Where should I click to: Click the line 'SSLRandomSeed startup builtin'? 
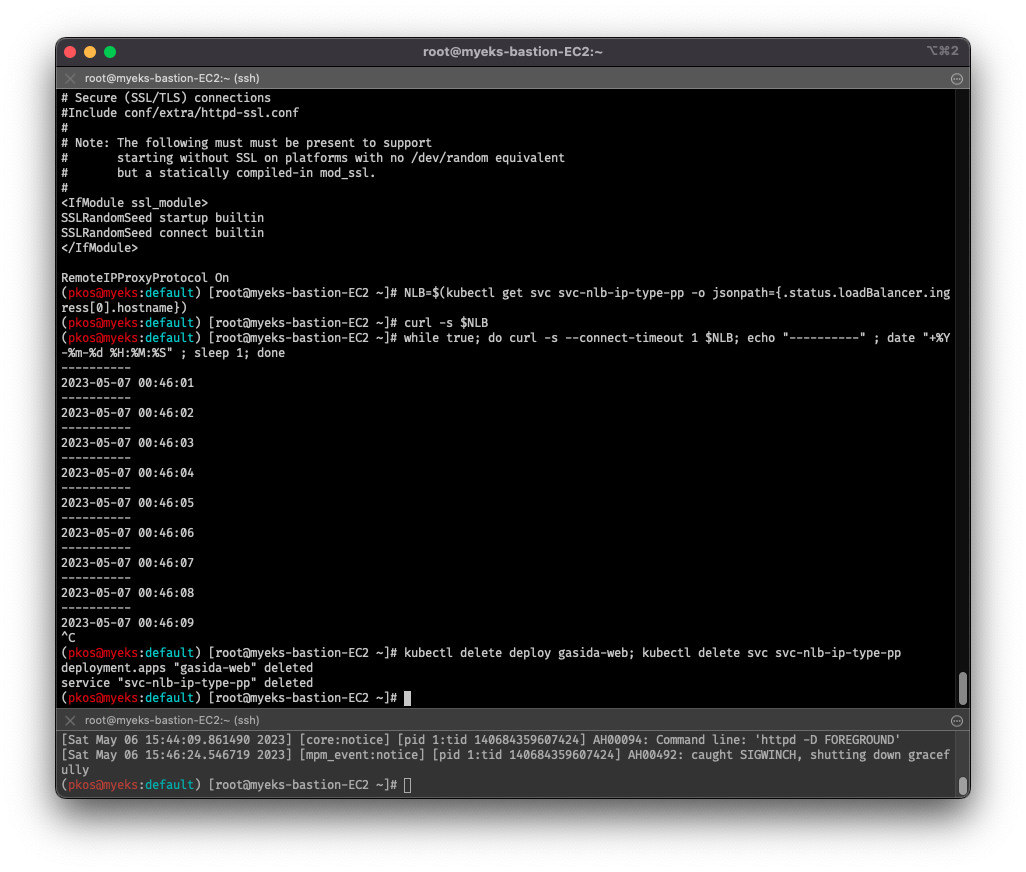(162, 218)
